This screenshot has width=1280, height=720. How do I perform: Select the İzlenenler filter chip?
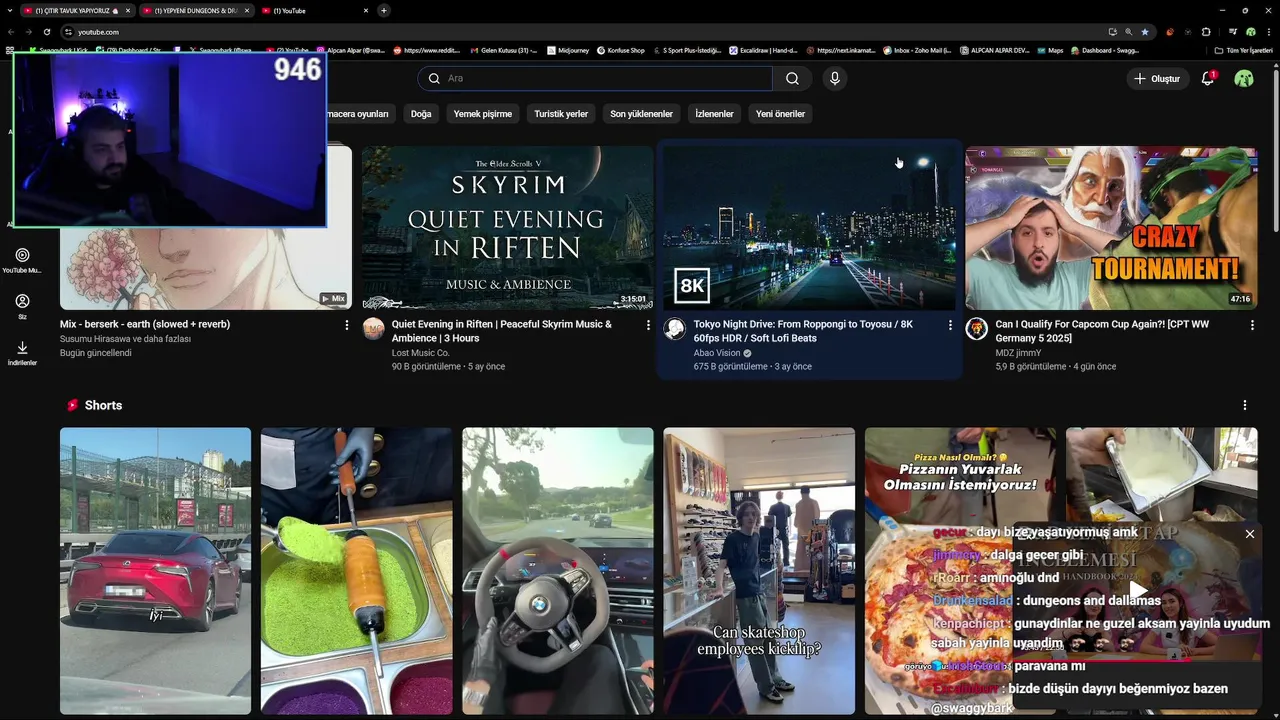coord(714,114)
